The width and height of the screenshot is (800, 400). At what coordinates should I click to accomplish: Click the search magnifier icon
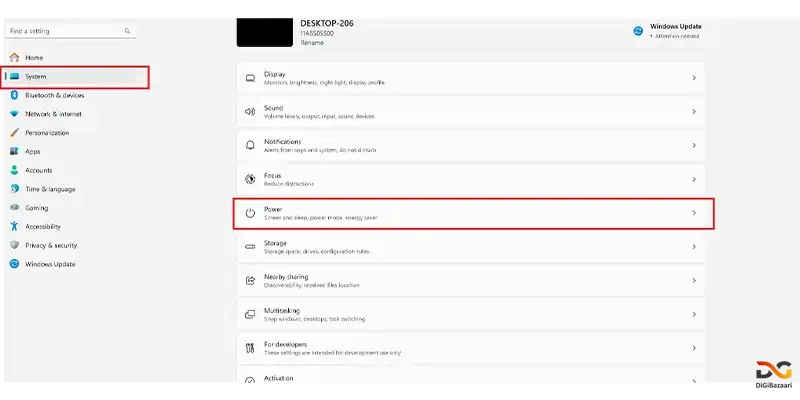[128, 31]
